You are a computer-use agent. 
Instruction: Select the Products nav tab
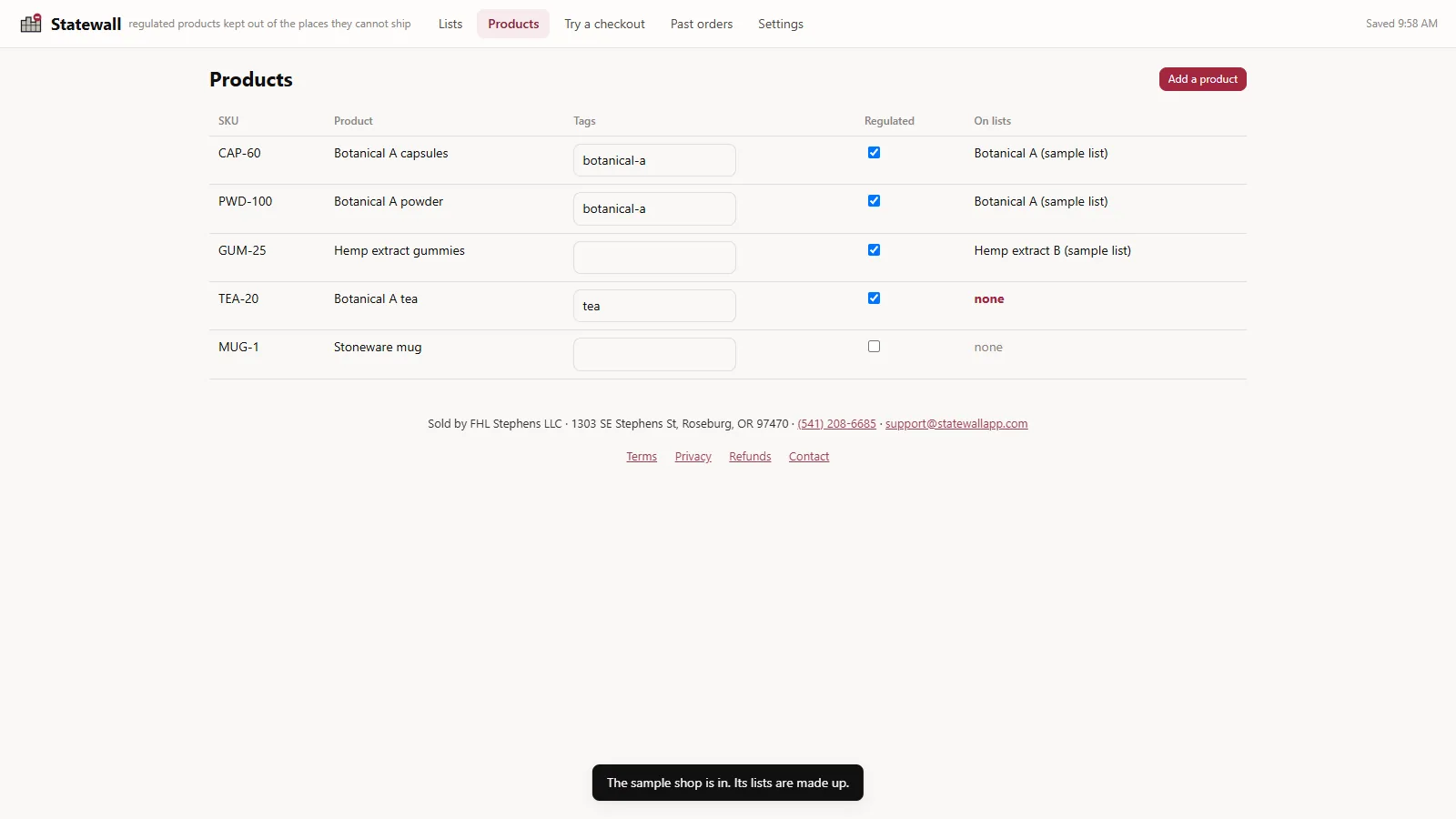coord(513,24)
